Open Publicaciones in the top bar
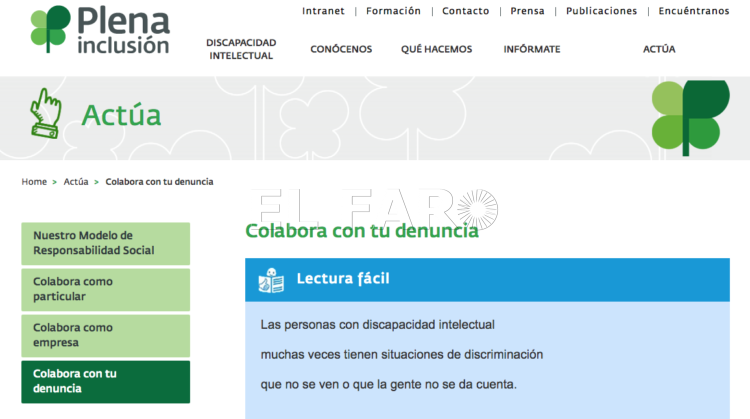 pos(601,11)
